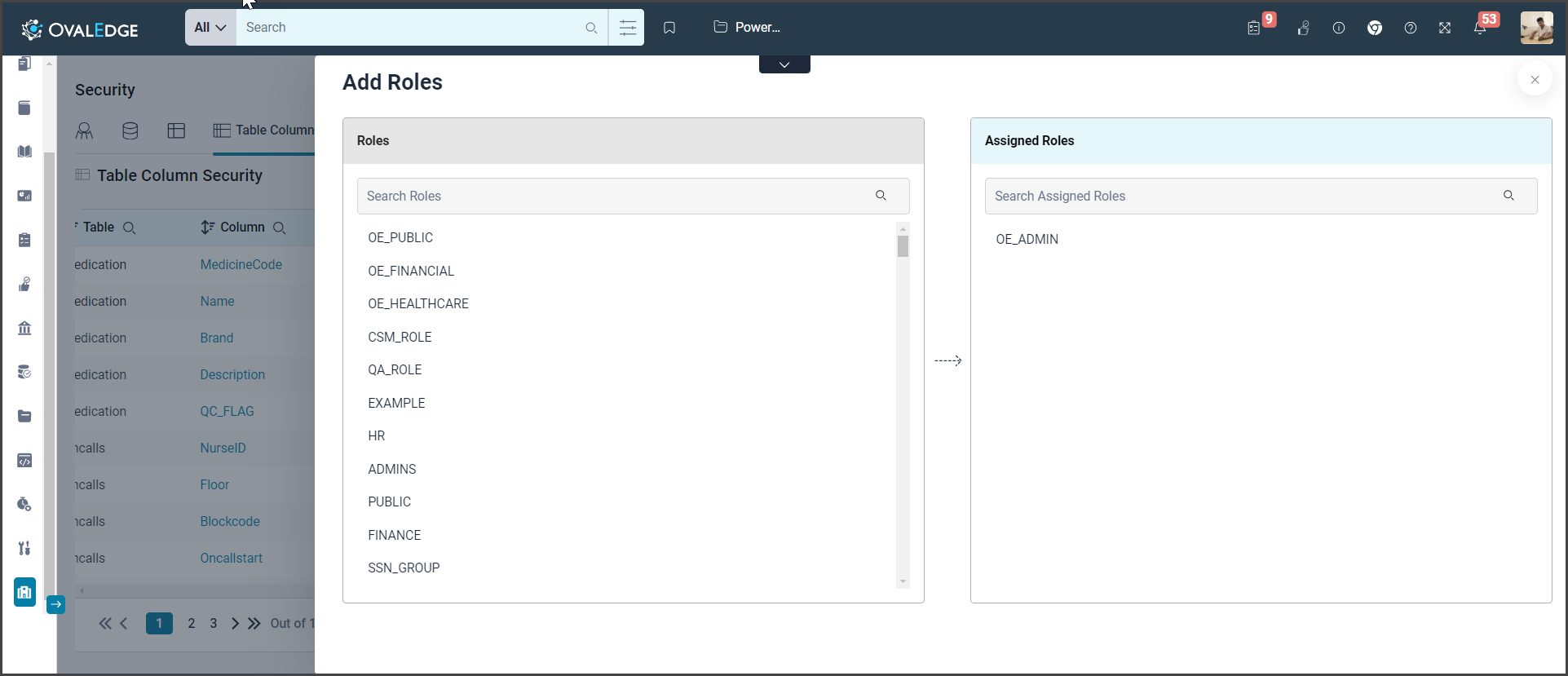This screenshot has height=676, width=1568.
Task: Open the query code sheet sidebar icon
Action: [24, 460]
